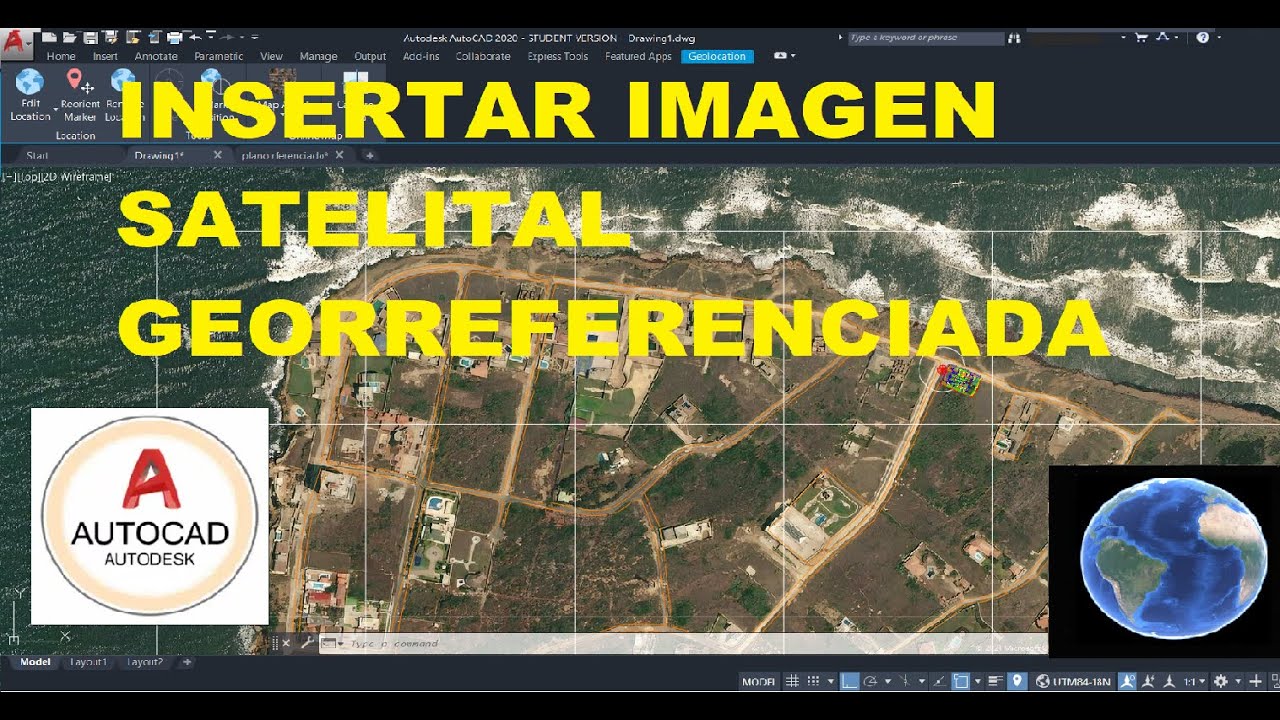Toggle object snap tracking

point(938,681)
